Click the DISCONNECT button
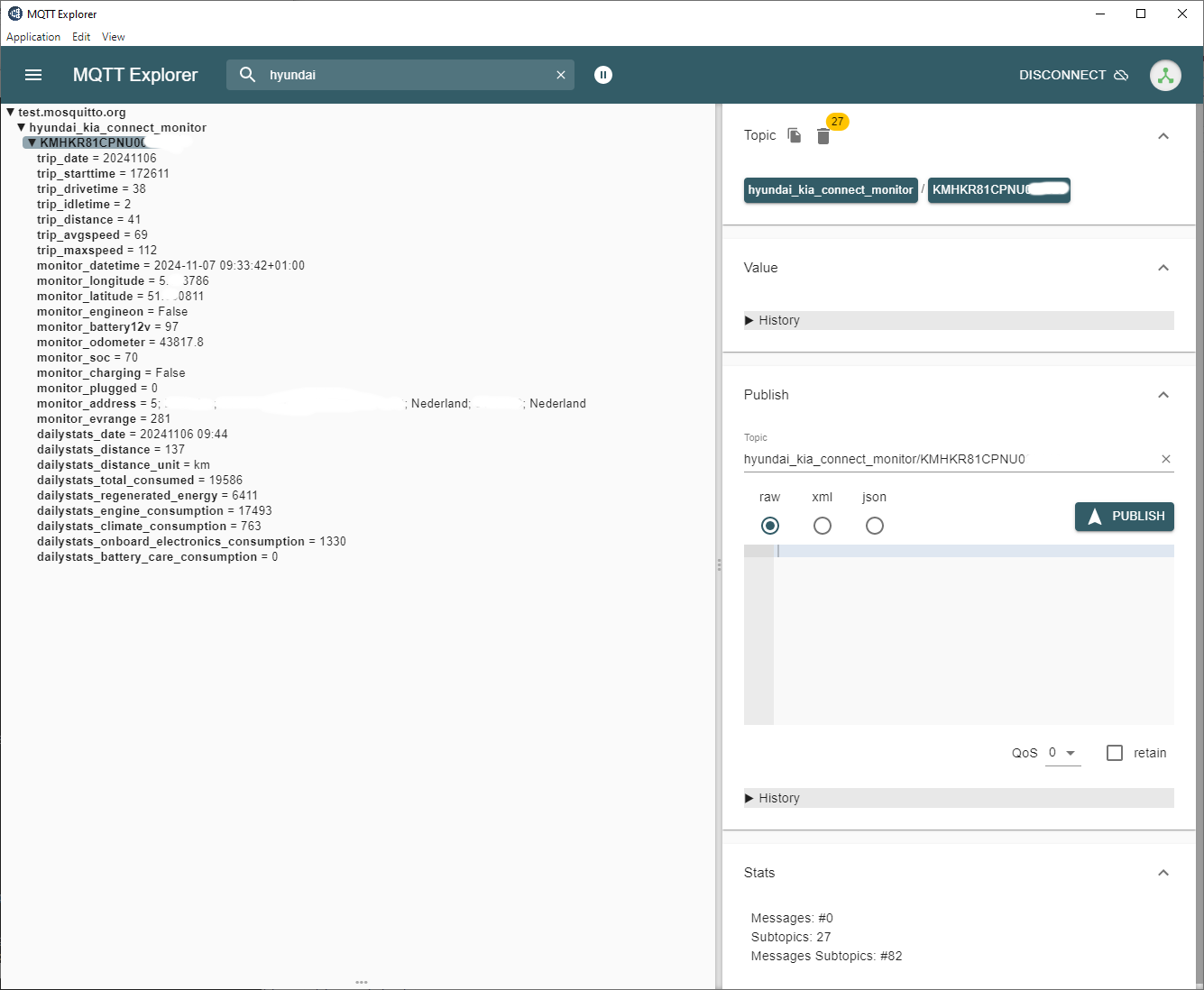 tap(1073, 75)
